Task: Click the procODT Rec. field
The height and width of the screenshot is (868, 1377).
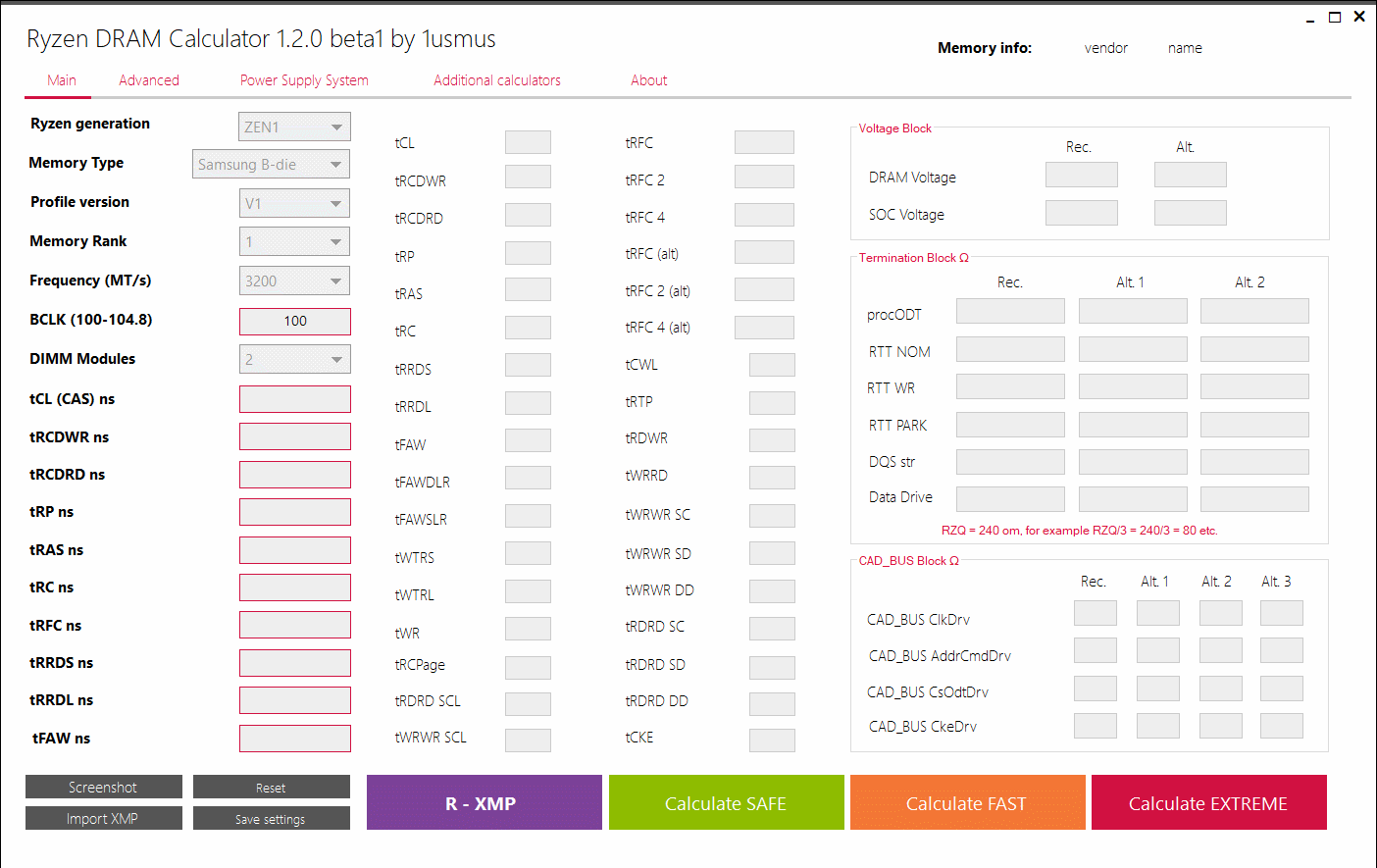Action: [x=1010, y=311]
